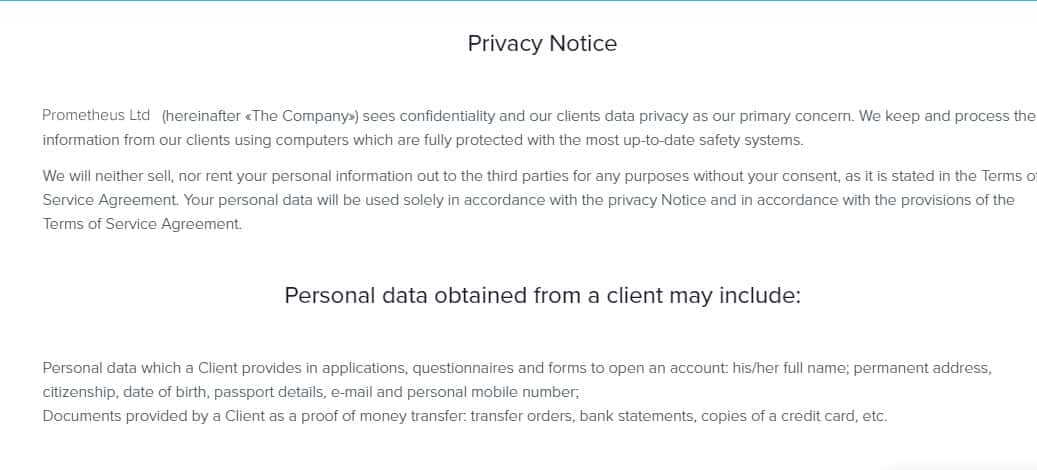Click the Prometheus Ltd company name
The width and height of the screenshot is (1037, 470).
pyautogui.click(x=96, y=115)
